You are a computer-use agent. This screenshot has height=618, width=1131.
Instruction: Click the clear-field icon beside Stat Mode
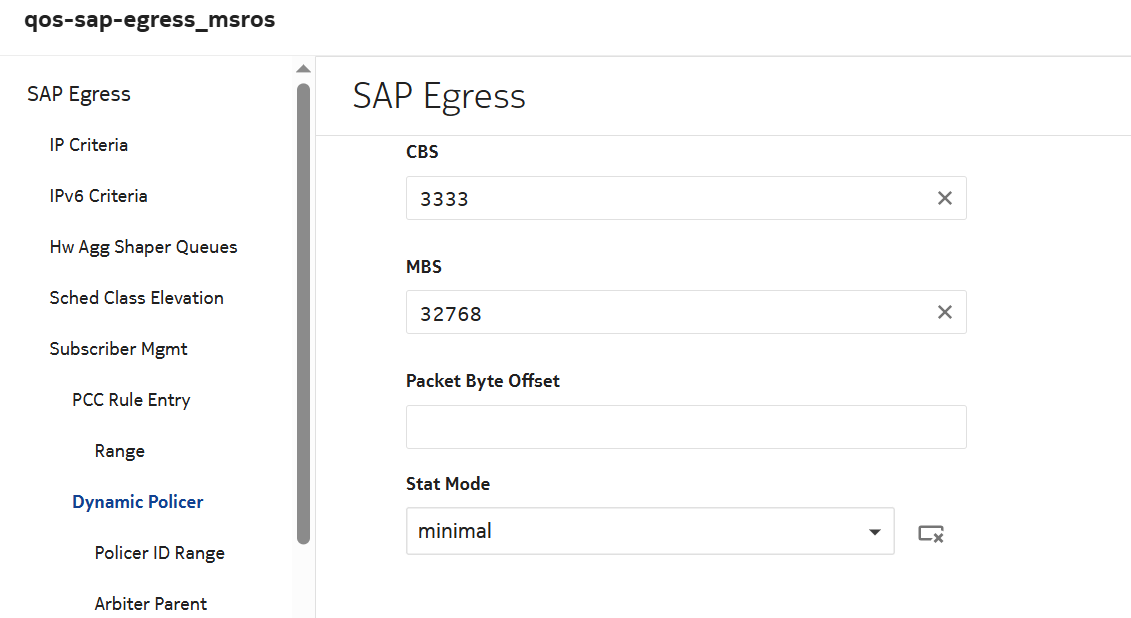coord(929,534)
